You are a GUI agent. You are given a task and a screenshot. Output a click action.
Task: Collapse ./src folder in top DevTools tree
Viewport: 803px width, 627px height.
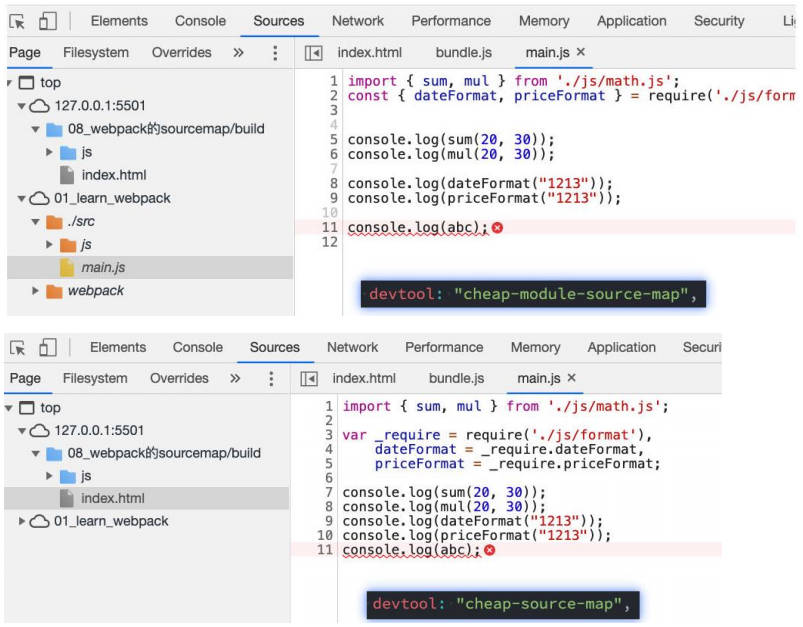35,222
